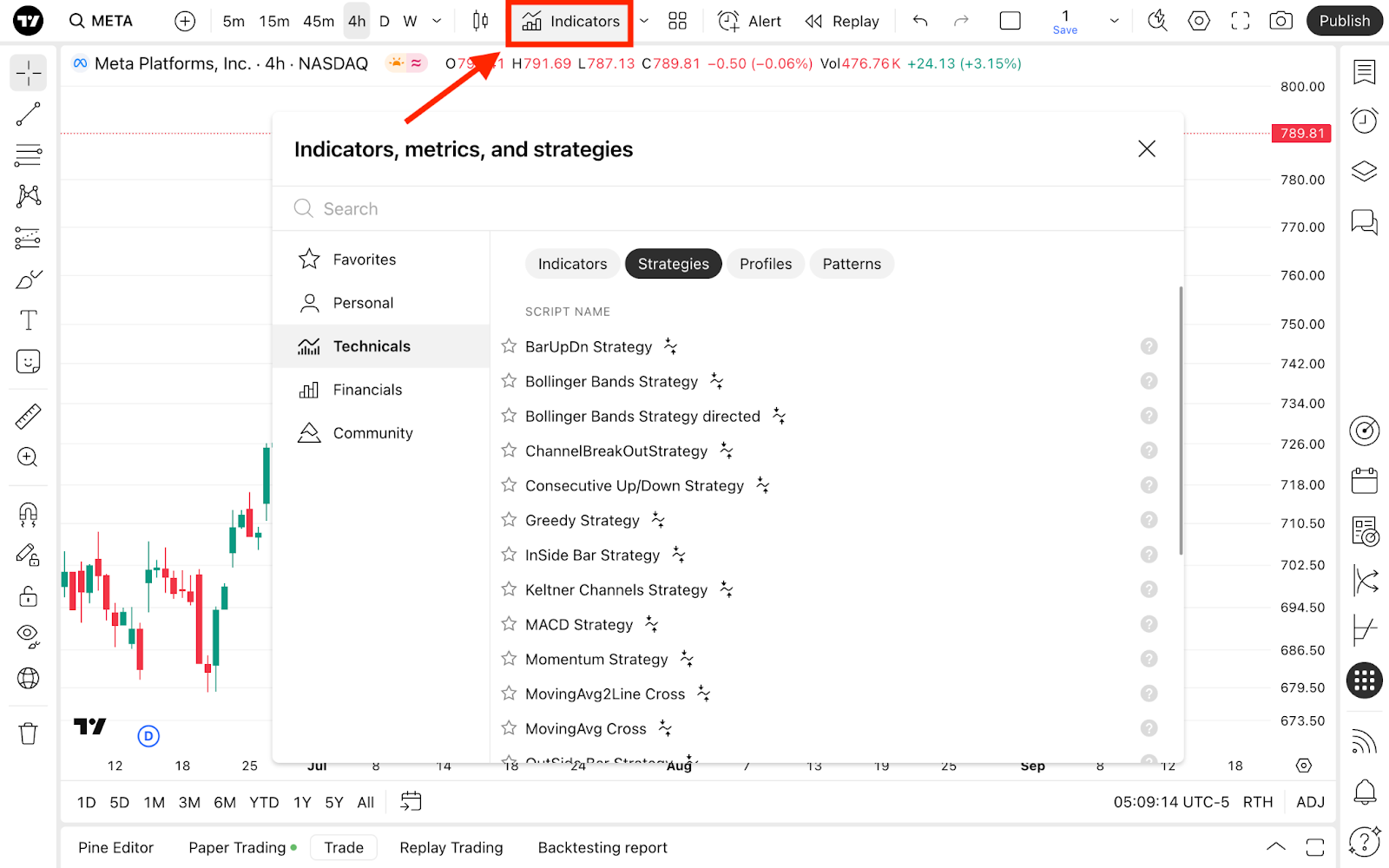Open the Backtesting report tab

click(x=602, y=847)
